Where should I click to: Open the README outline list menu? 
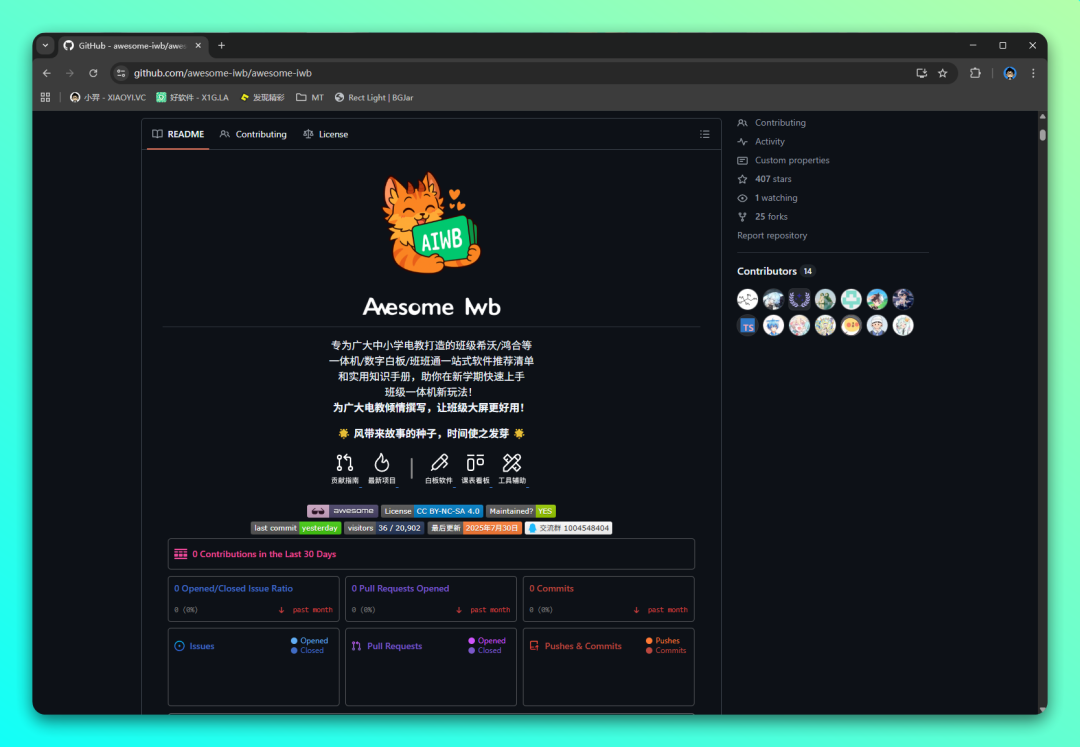click(x=704, y=134)
